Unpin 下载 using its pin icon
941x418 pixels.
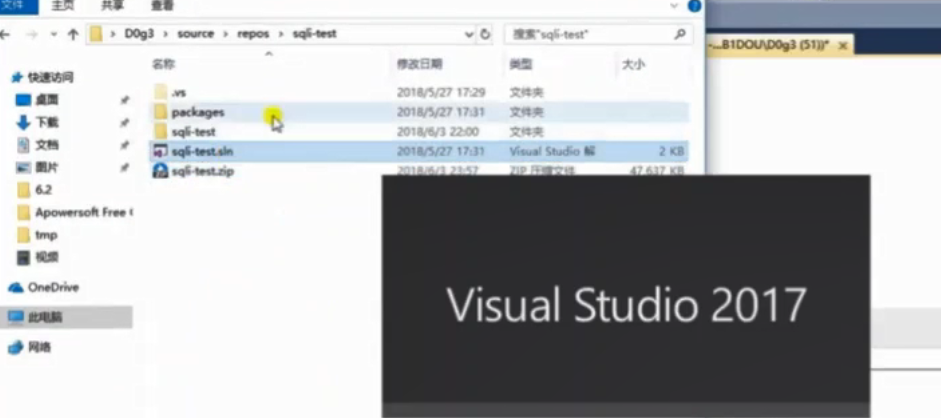pos(124,122)
